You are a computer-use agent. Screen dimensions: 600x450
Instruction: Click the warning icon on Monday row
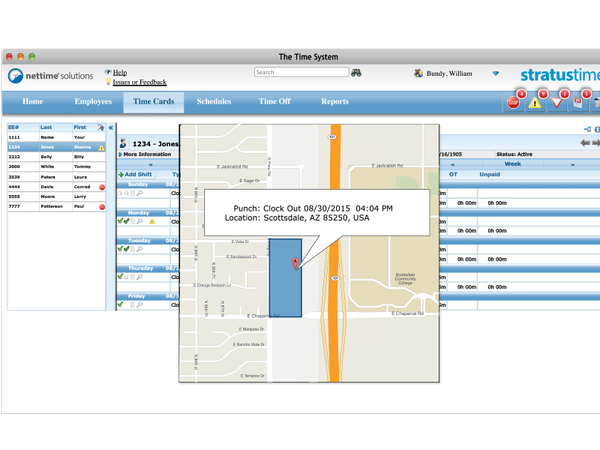coord(152,221)
